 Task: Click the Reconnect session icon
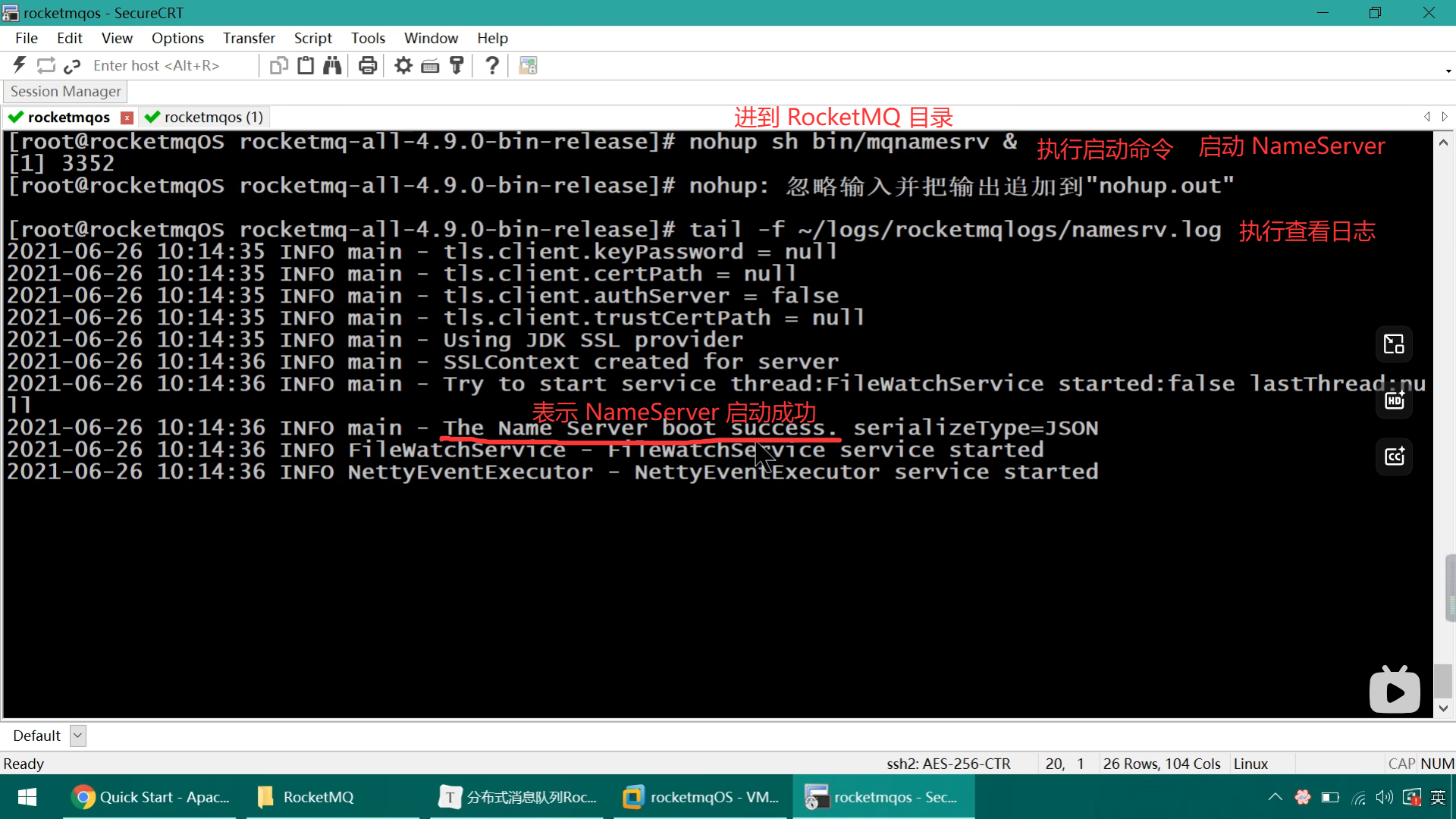46,66
